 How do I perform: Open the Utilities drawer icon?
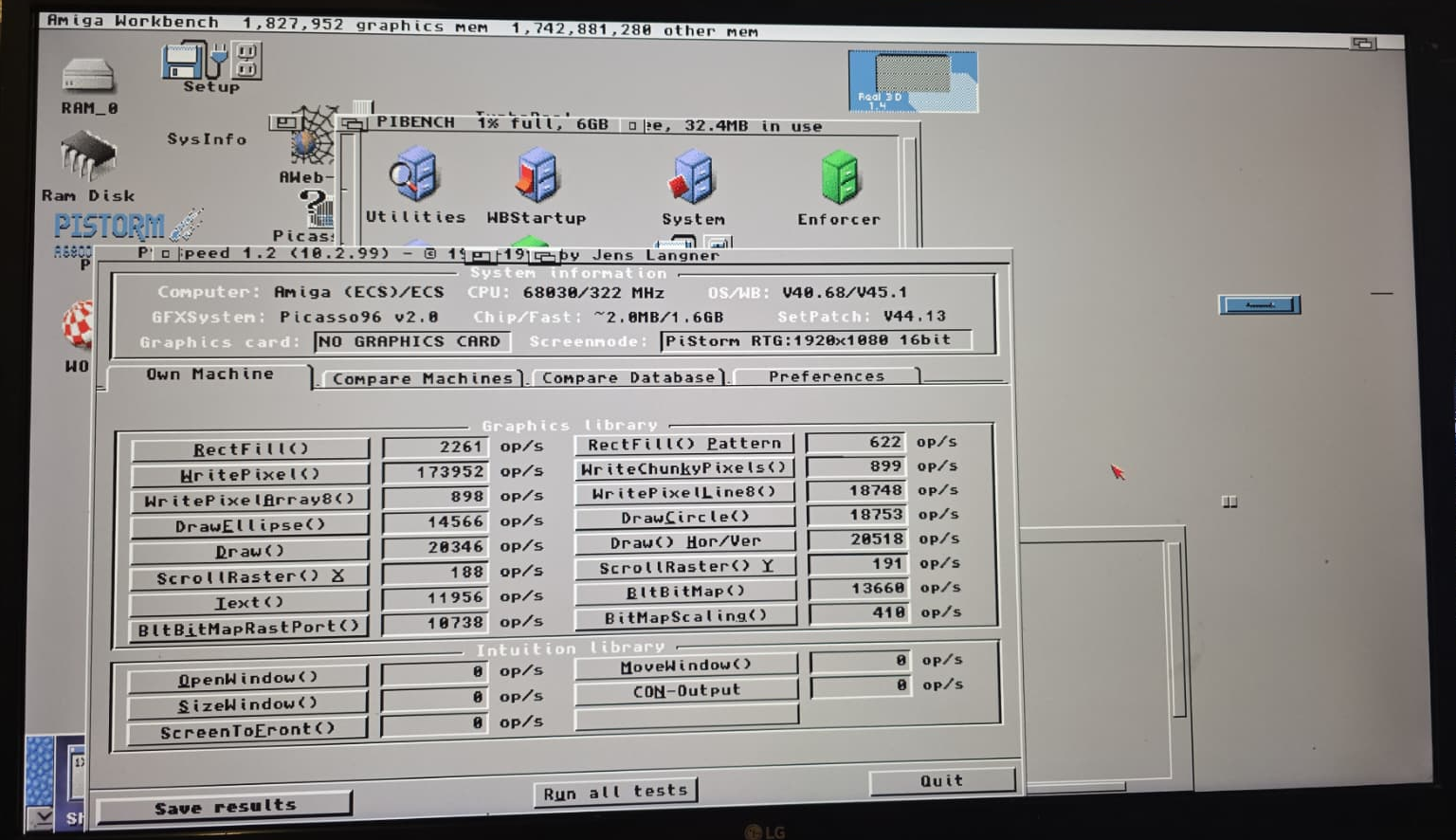tap(414, 177)
